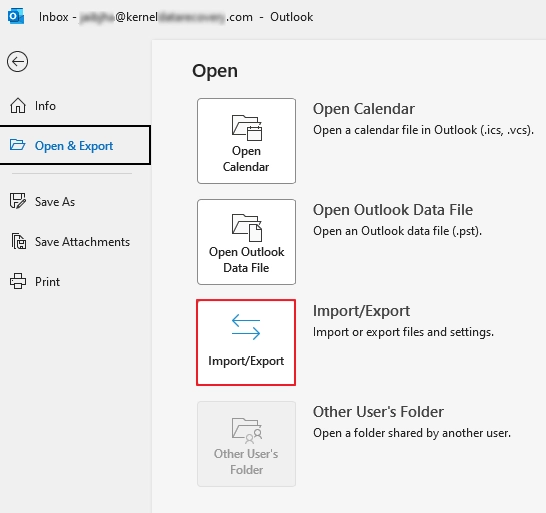The height and width of the screenshot is (513, 546).
Task: Select Print in the sidebar
Action: point(76,281)
